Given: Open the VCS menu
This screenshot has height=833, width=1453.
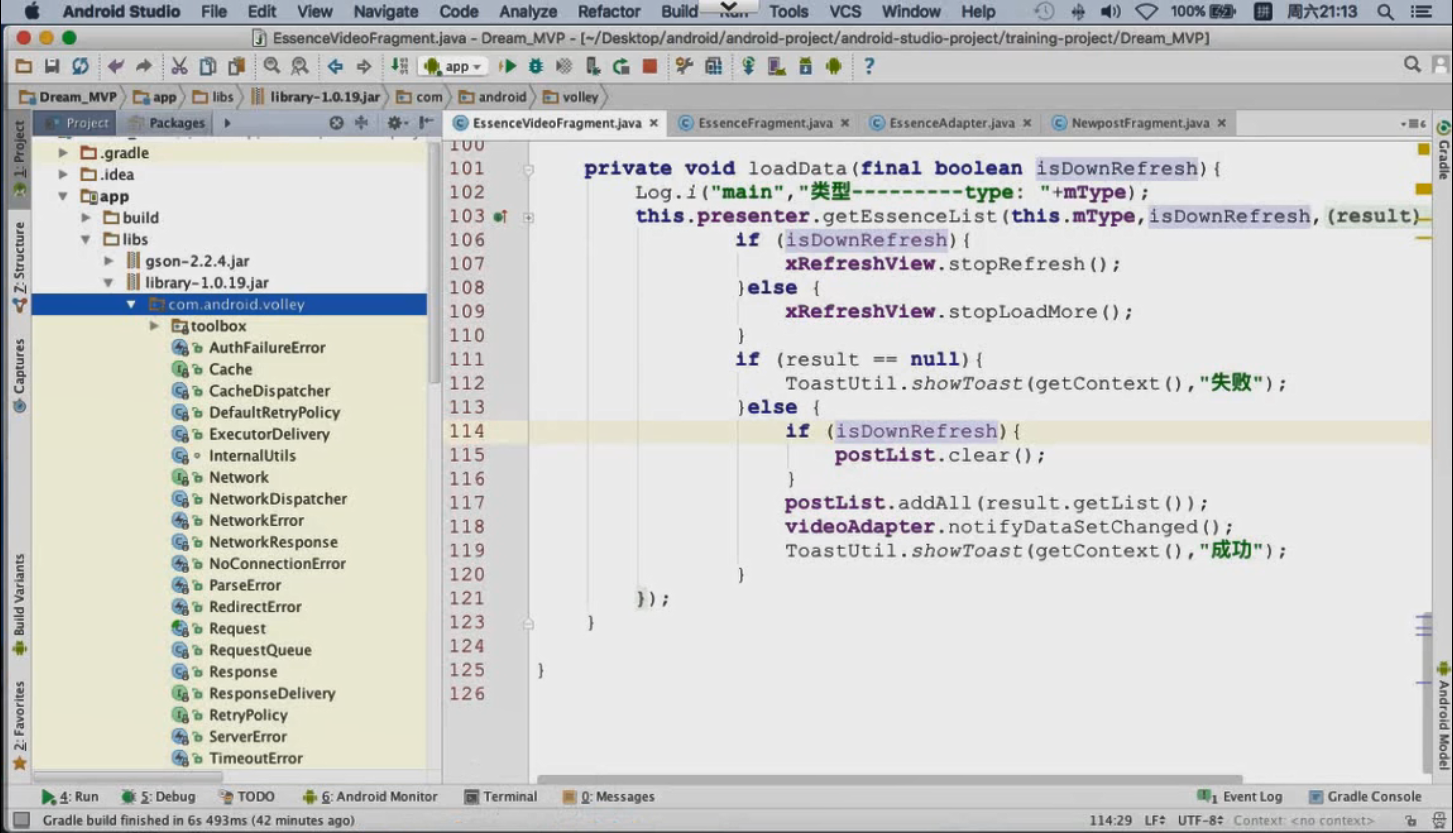Looking at the screenshot, I should click(845, 12).
